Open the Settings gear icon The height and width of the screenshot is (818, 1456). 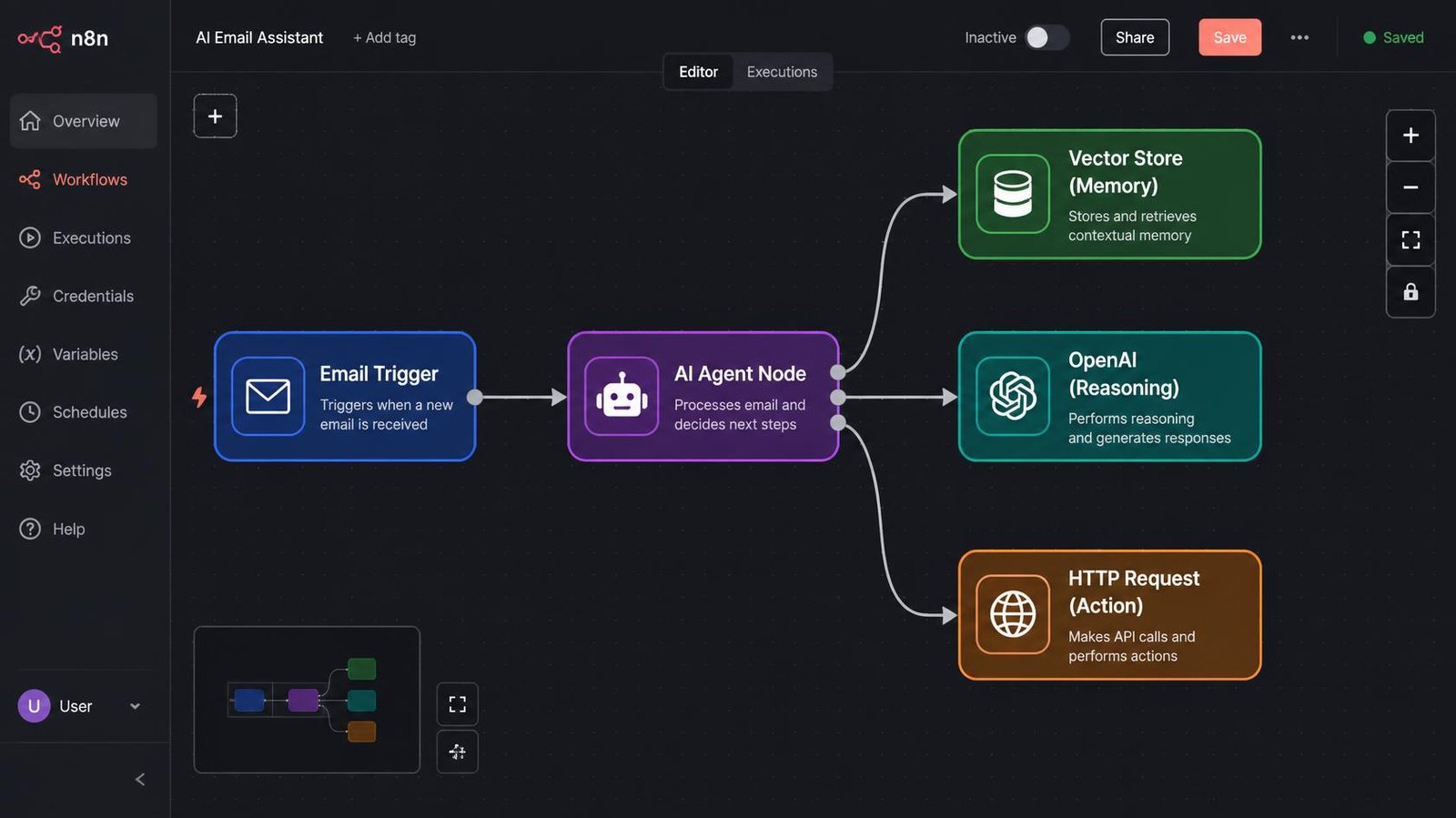point(30,470)
